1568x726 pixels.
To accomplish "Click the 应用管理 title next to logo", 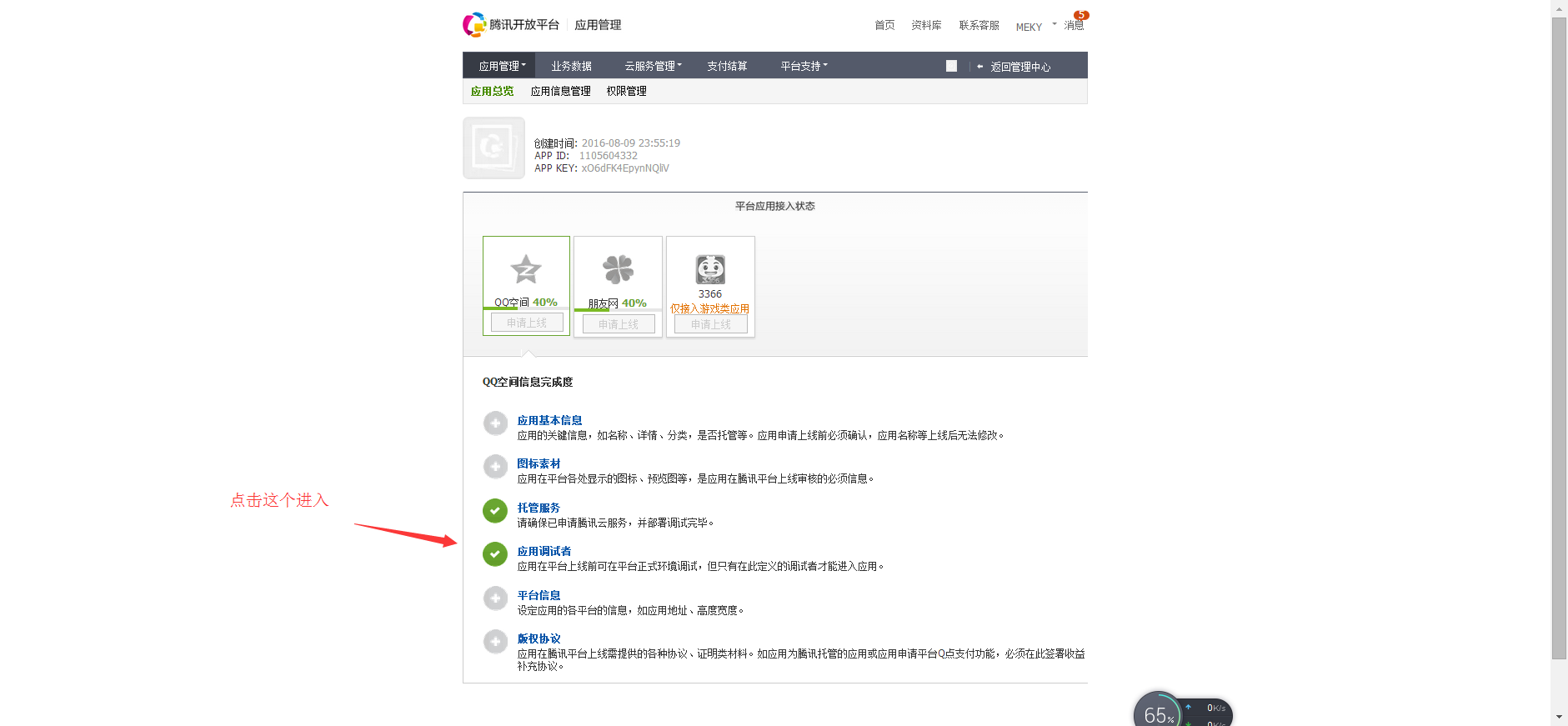I will pyautogui.click(x=598, y=25).
